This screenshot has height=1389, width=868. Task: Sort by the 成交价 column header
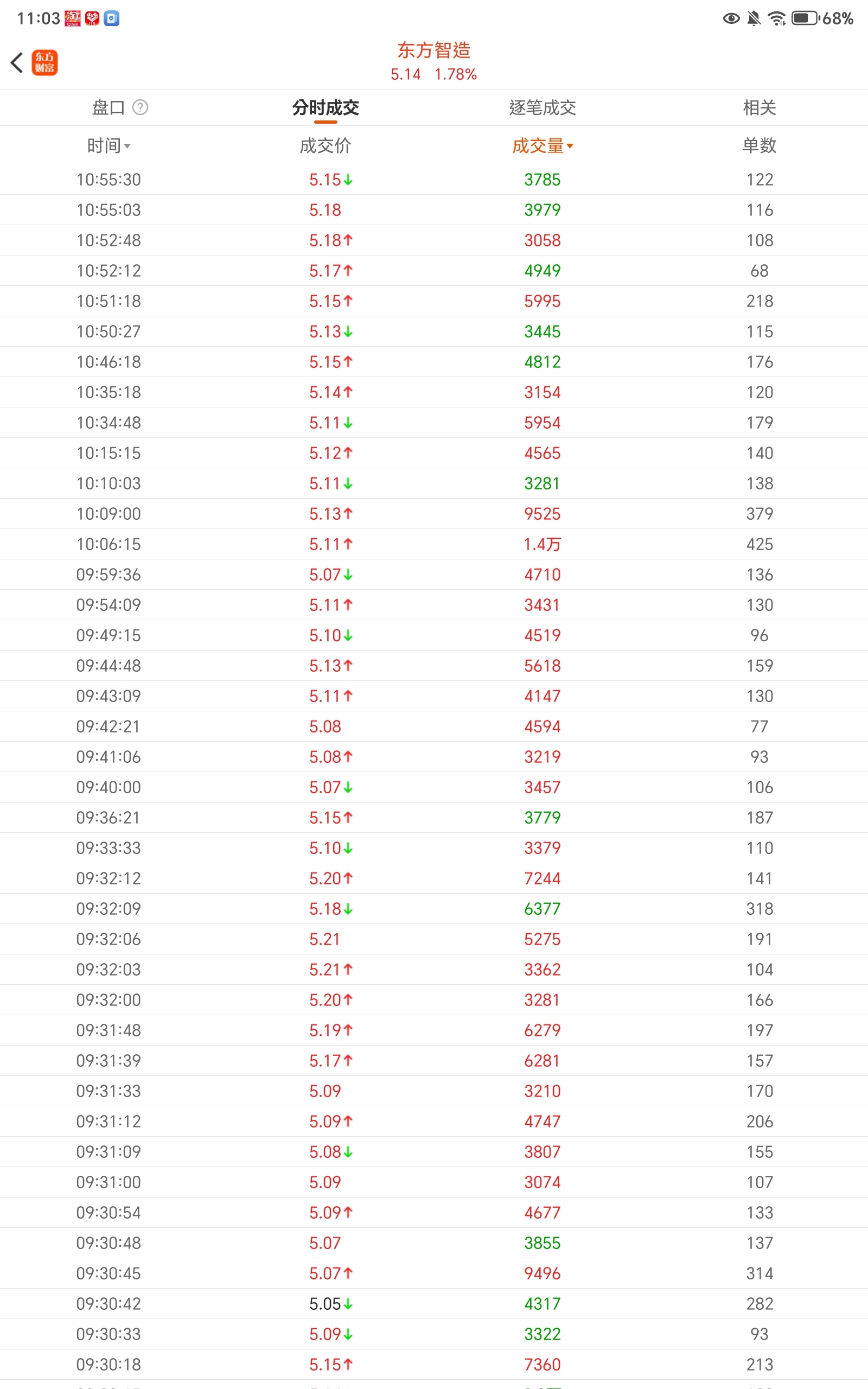(x=325, y=146)
